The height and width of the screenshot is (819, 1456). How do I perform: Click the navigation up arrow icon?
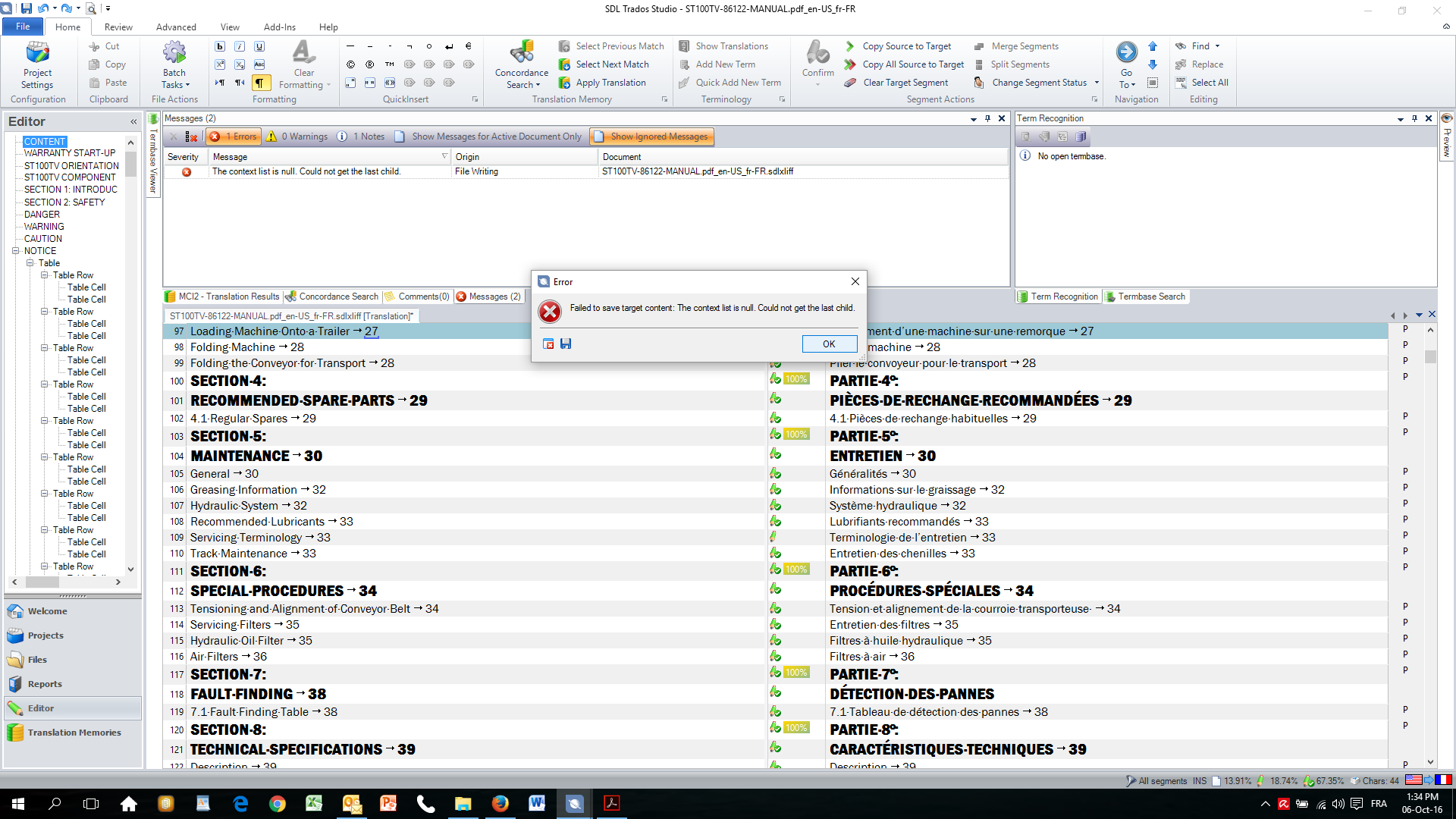(x=1153, y=46)
